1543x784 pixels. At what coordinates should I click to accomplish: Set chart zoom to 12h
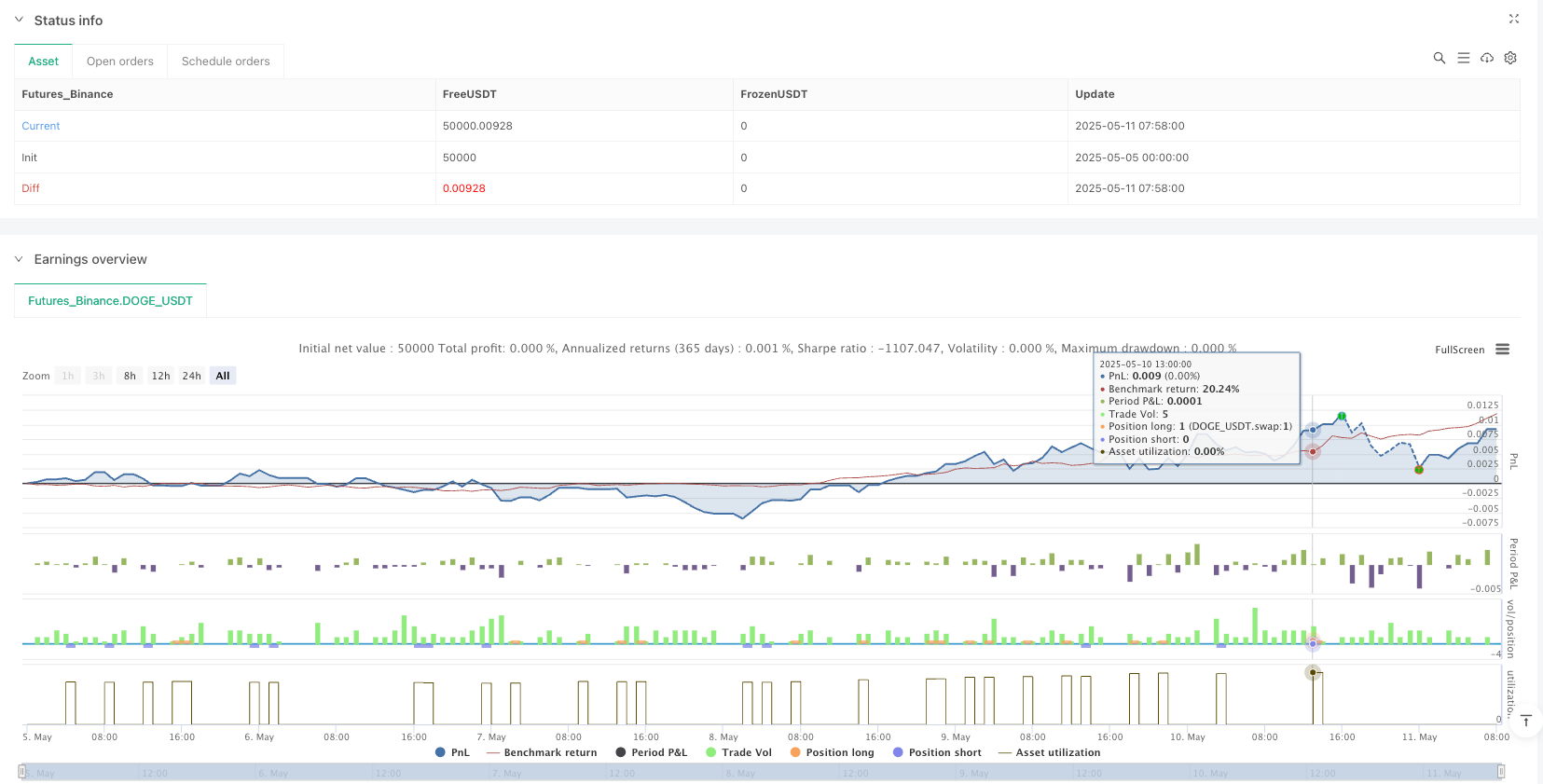pos(160,376)
